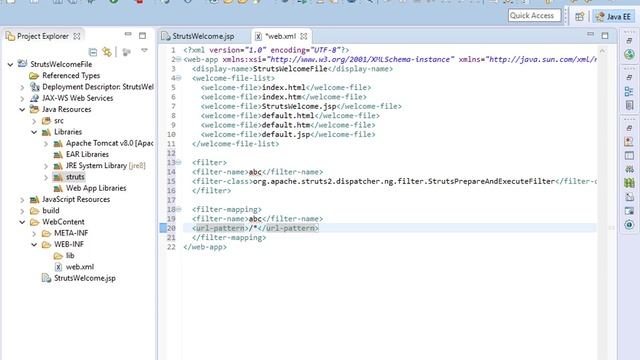This screenshot has height=360, width=640.
Task: Expand JRE System Library node
Action: pos(46,166)
